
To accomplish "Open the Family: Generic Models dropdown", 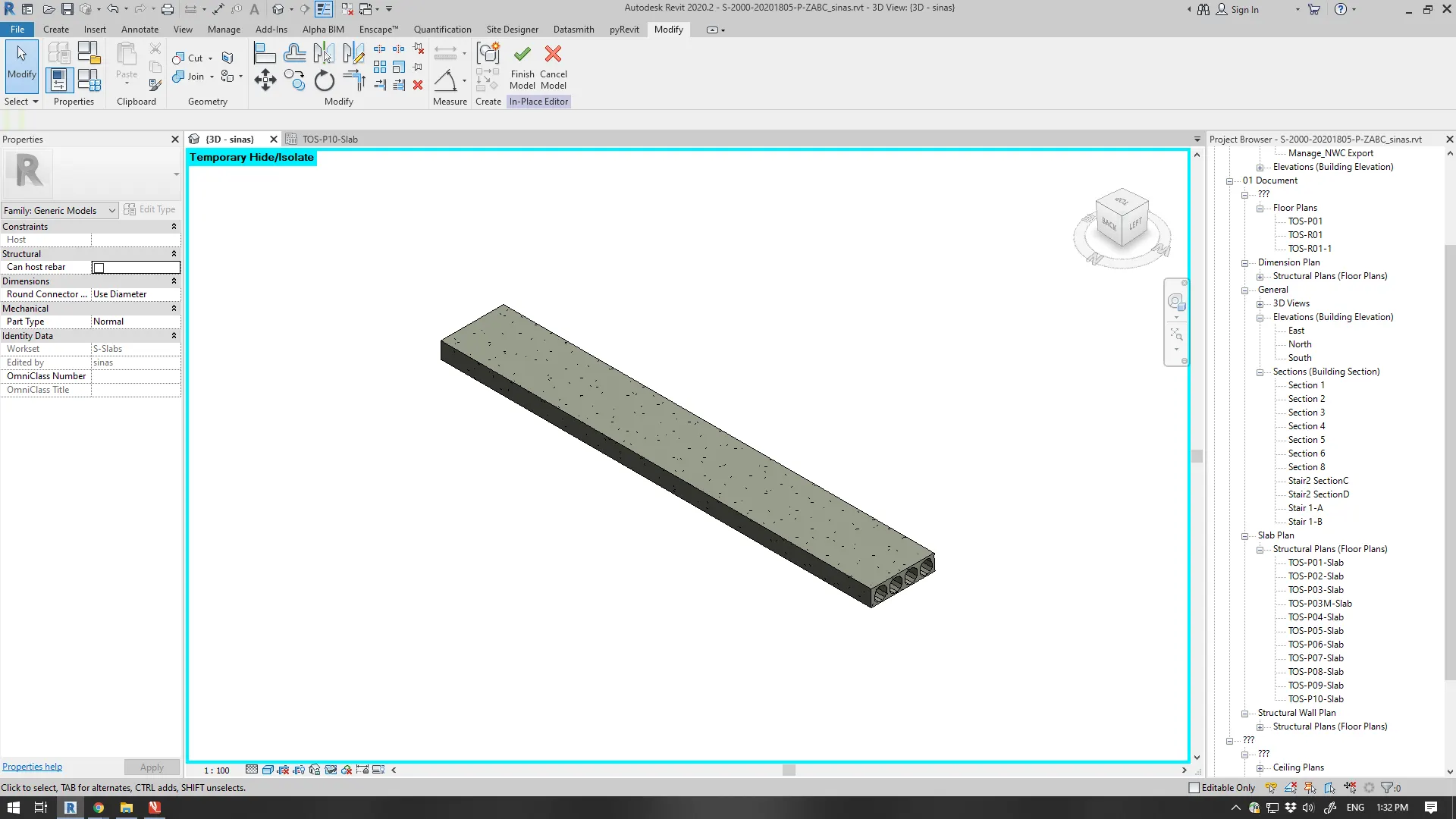I will pyautogui.click(x=111, y=211).
